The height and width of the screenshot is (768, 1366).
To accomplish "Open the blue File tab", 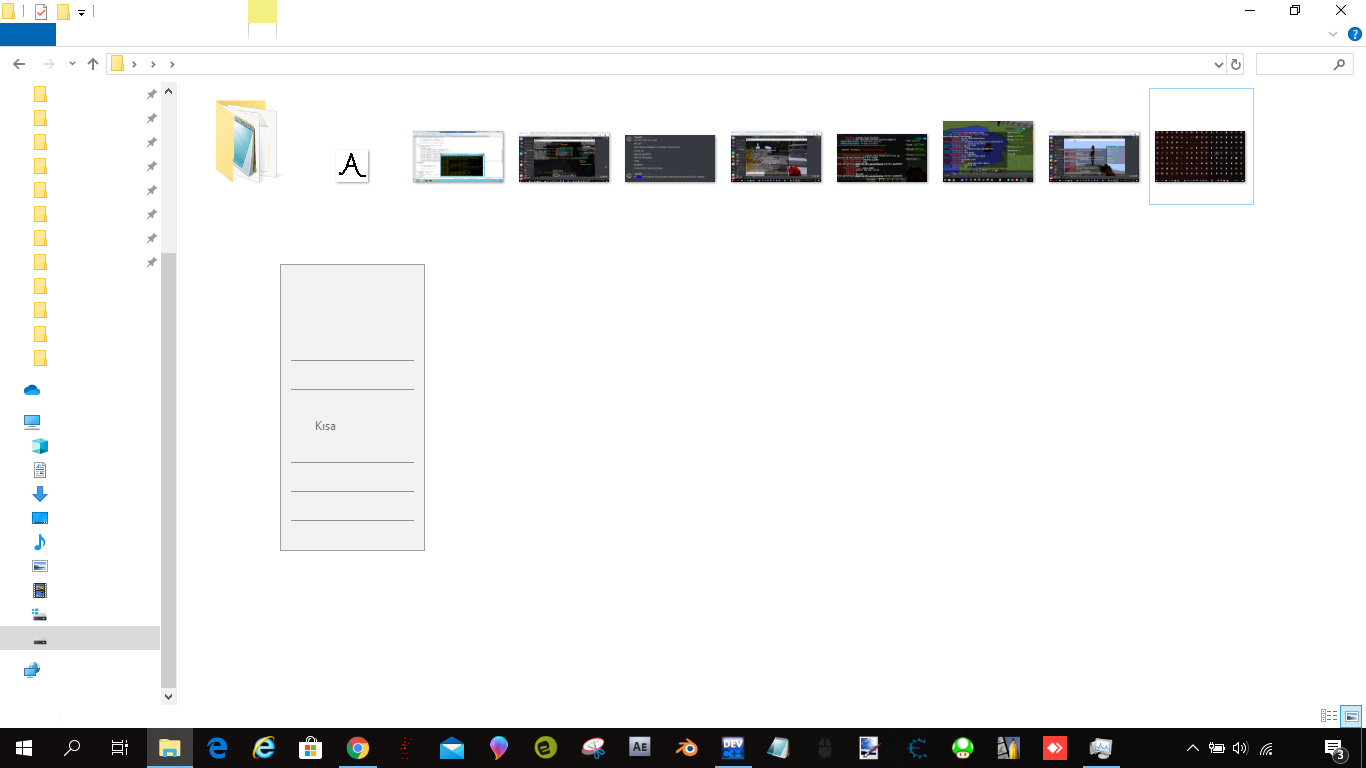I will (x=28, y=35).
